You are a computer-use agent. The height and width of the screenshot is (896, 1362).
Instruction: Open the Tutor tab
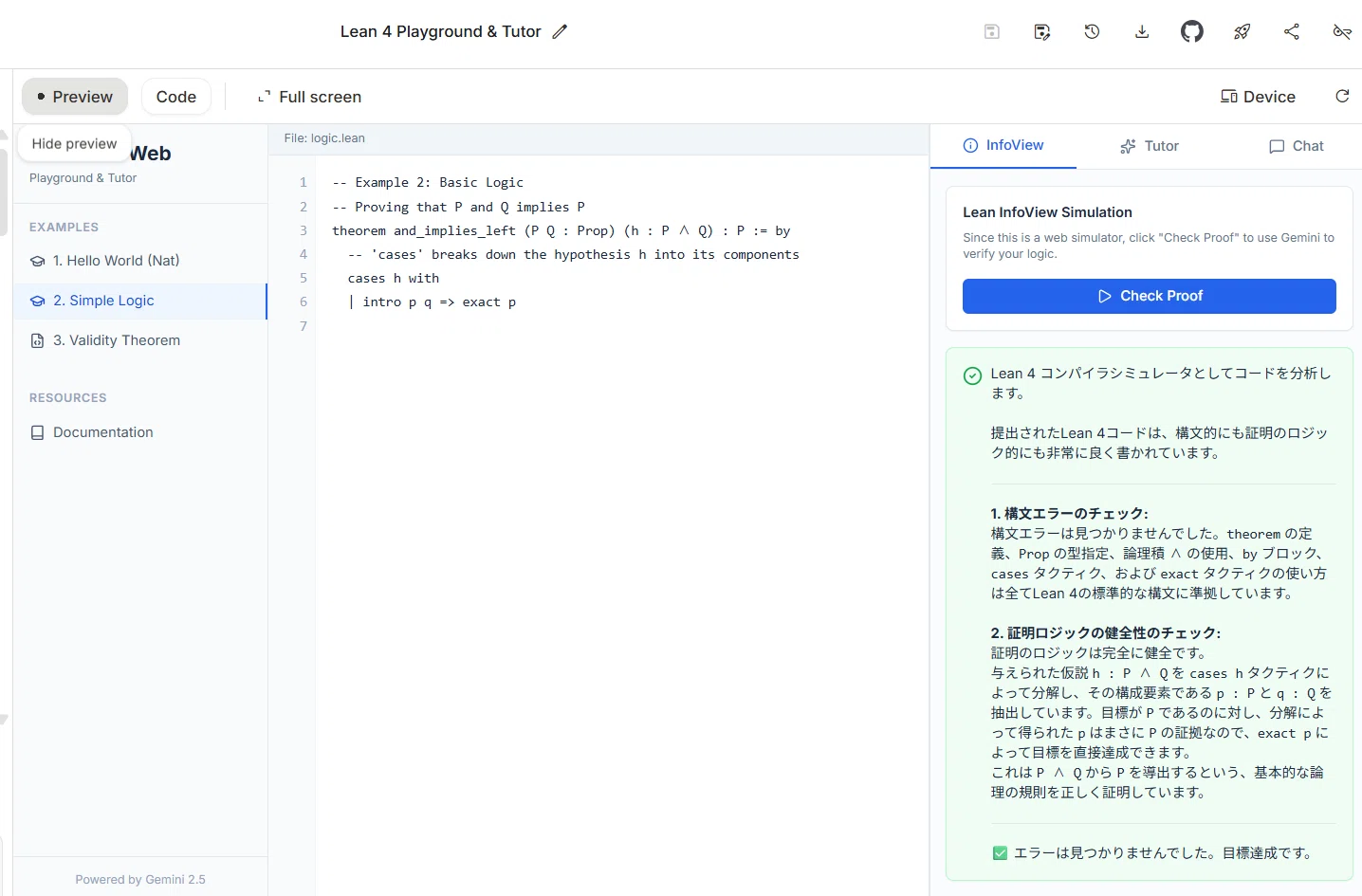point(1150,146)
